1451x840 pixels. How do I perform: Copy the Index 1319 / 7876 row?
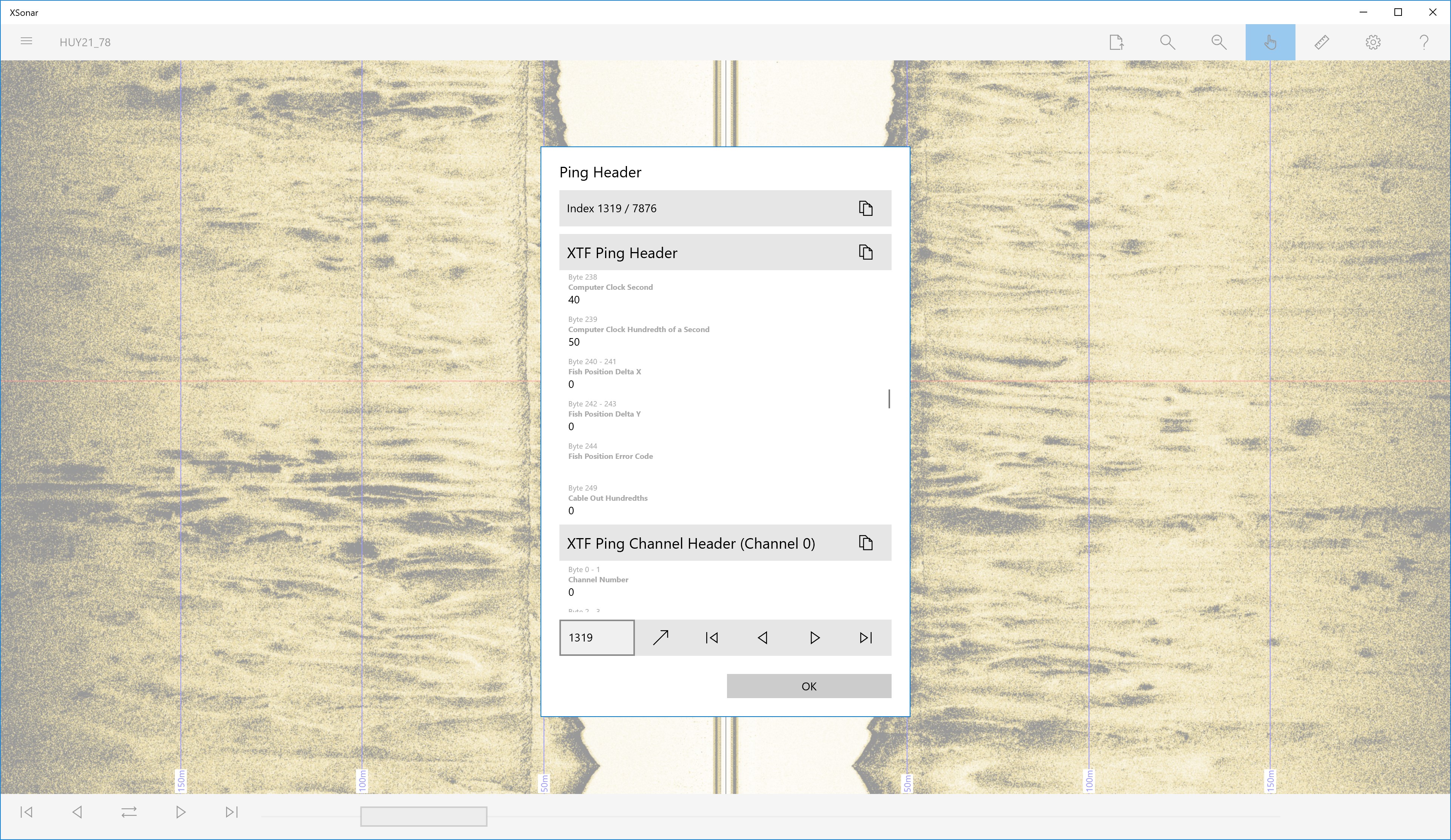[866, 208]
